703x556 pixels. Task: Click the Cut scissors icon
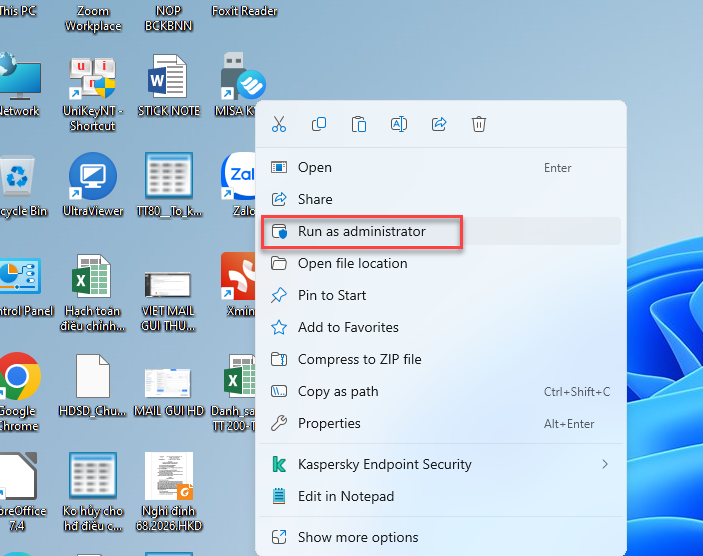pos(279,125)
